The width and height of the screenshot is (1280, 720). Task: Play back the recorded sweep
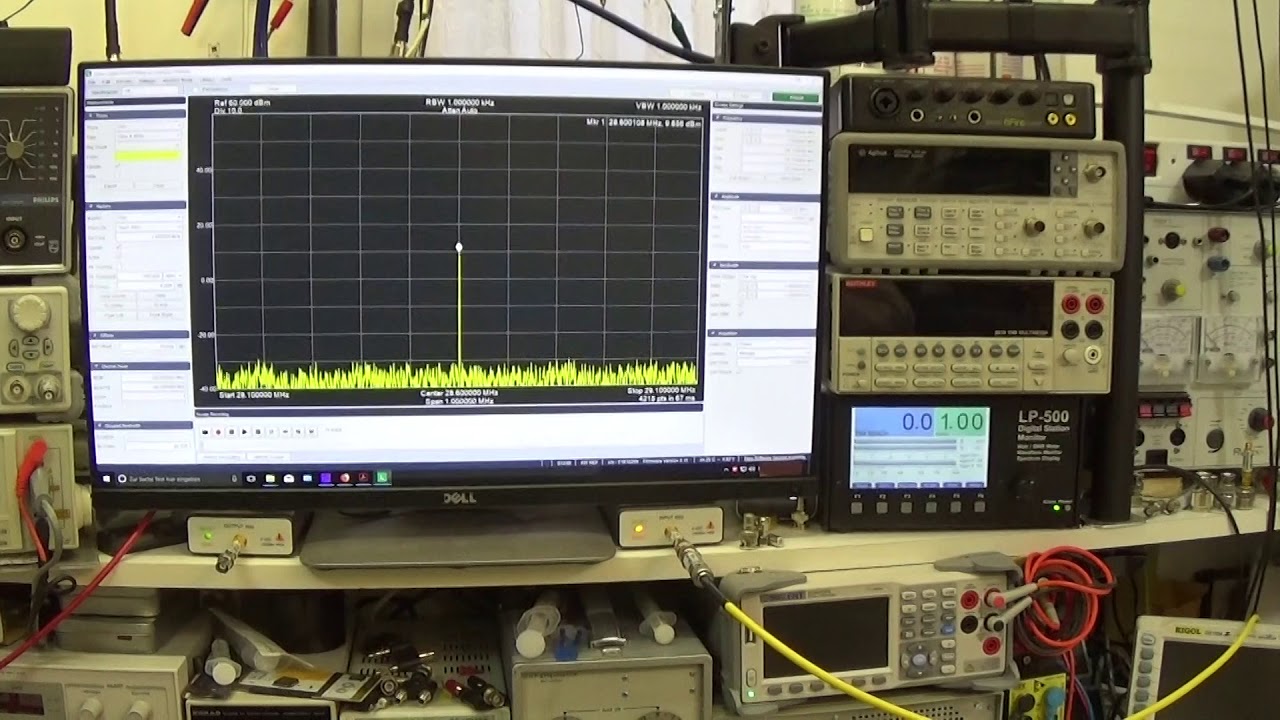245,432
